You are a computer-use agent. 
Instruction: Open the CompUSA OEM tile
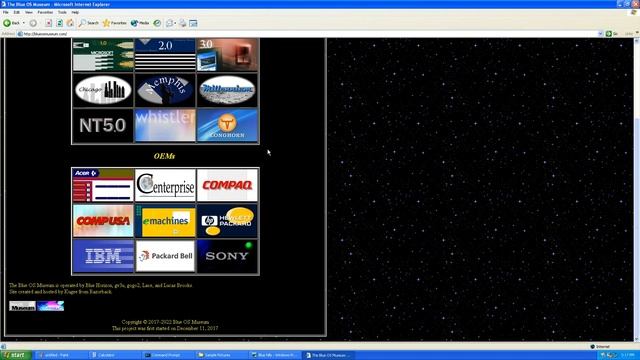click(x=103, y=221)
